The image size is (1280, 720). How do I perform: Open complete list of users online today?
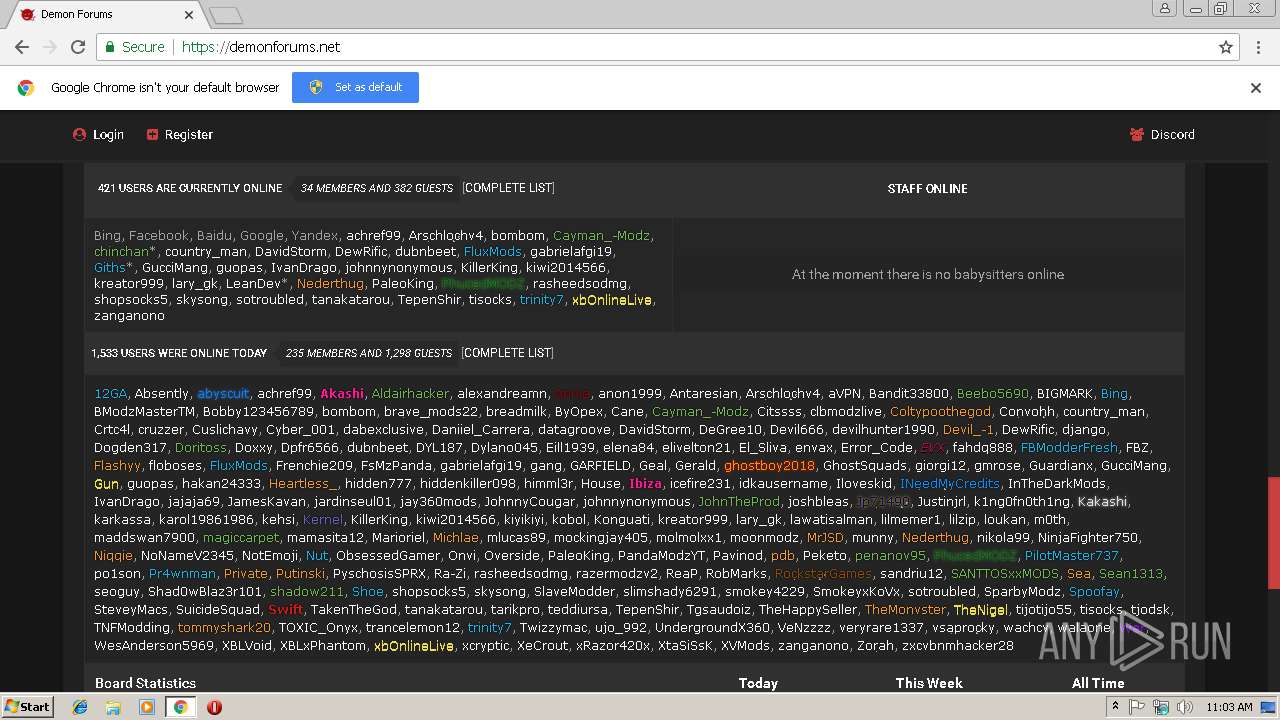pyautogui.click(x=508, y=353)
